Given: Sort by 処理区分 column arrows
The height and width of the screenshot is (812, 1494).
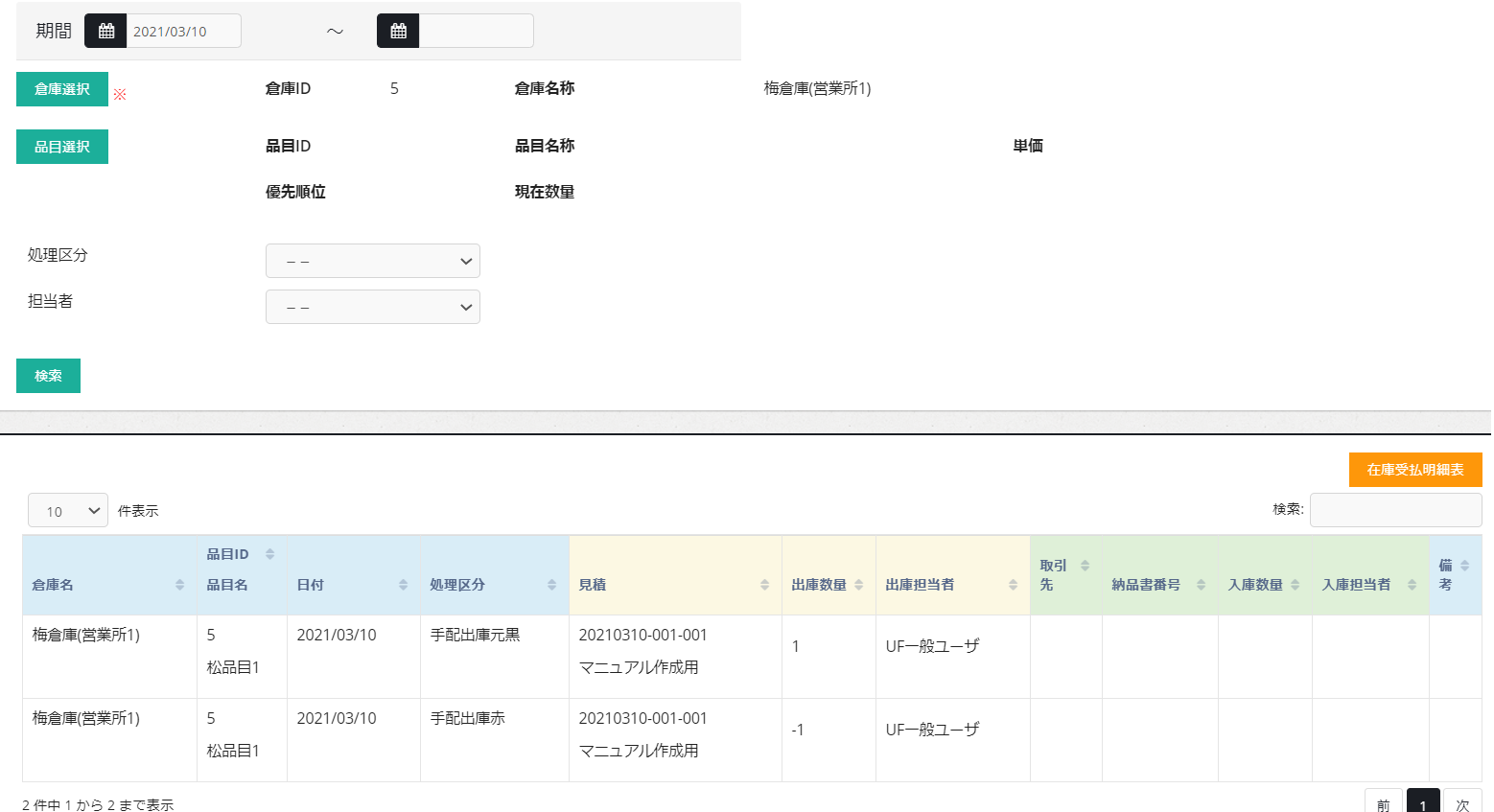Looking at the screenshot, I should point(551,585).
